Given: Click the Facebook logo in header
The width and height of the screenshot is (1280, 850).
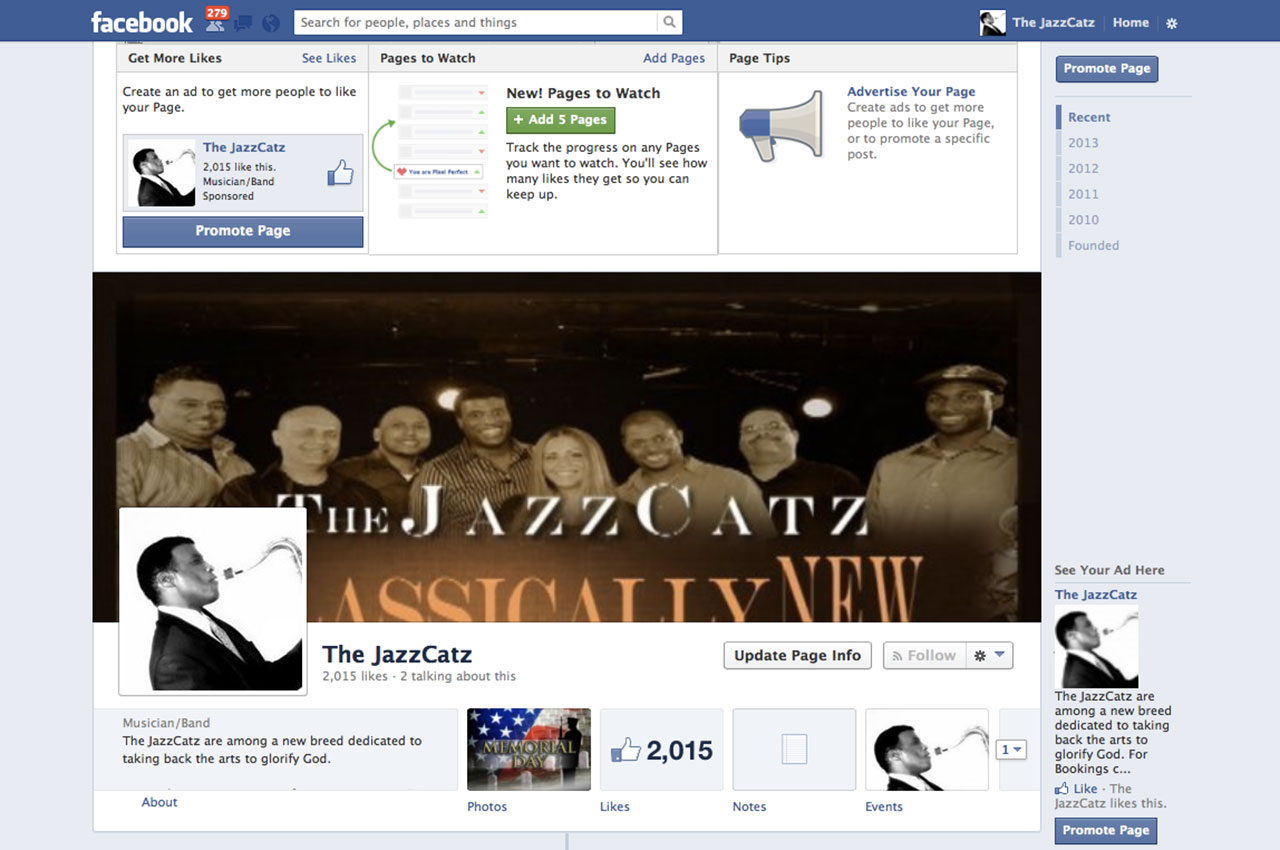Looking at the screenshot, I should 141,22.
